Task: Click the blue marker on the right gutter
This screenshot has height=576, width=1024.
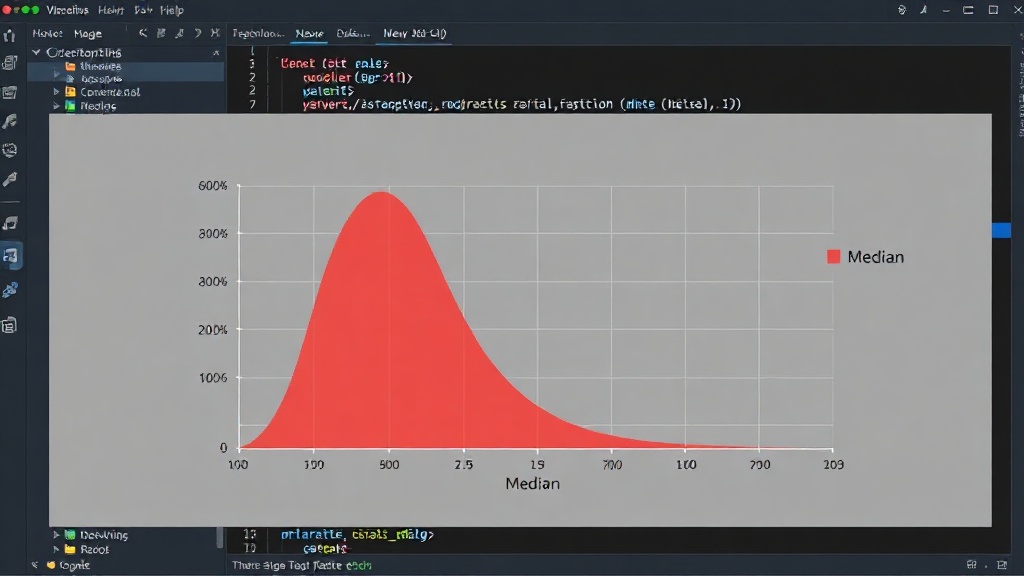Action: (x=1001, y=230)
